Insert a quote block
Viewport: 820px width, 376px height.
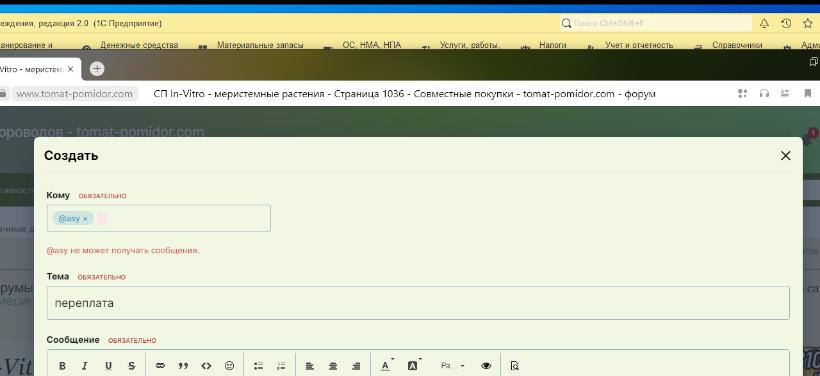(183, 366)
